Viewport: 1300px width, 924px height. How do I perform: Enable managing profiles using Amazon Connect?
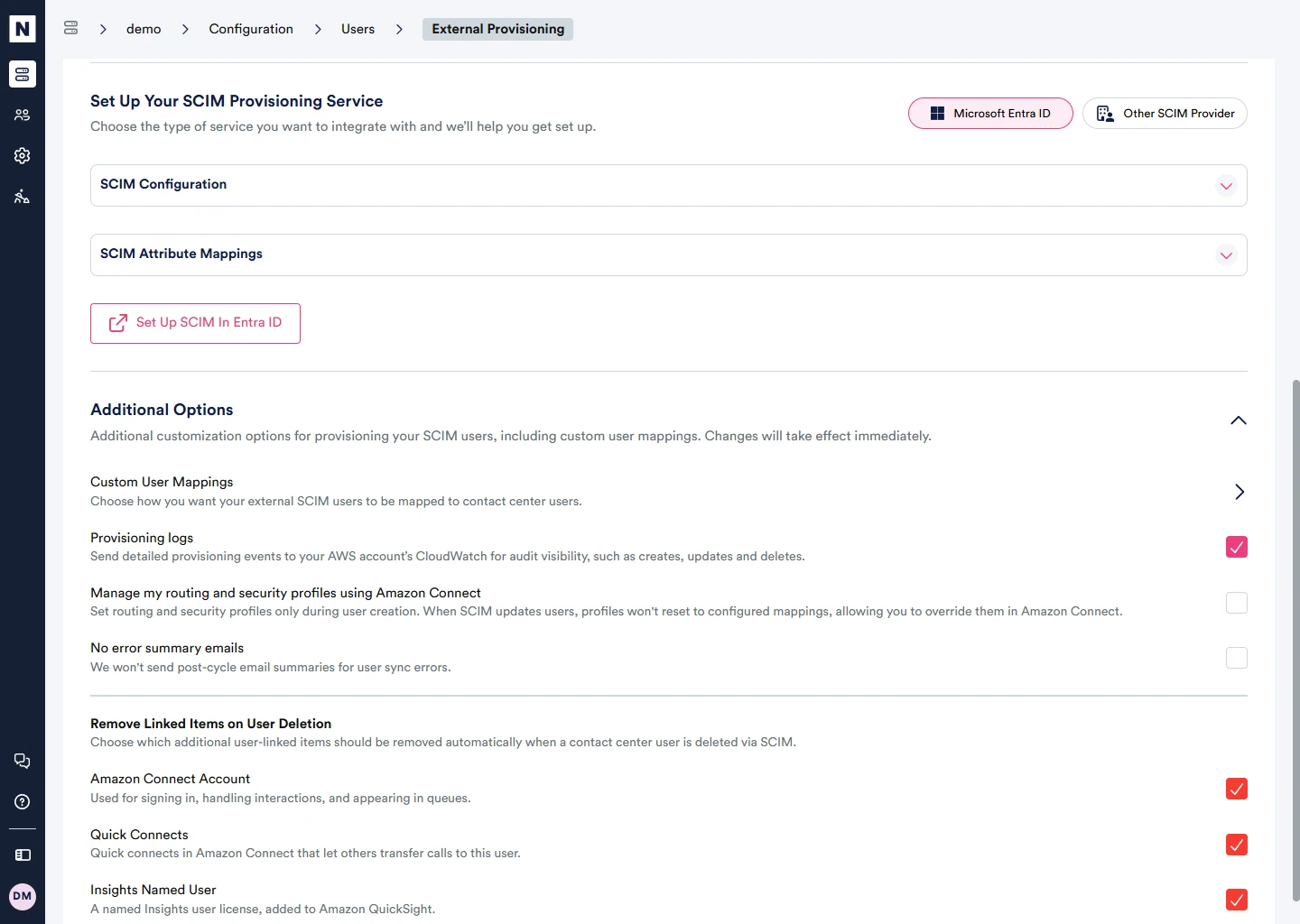pos(1236,603)
